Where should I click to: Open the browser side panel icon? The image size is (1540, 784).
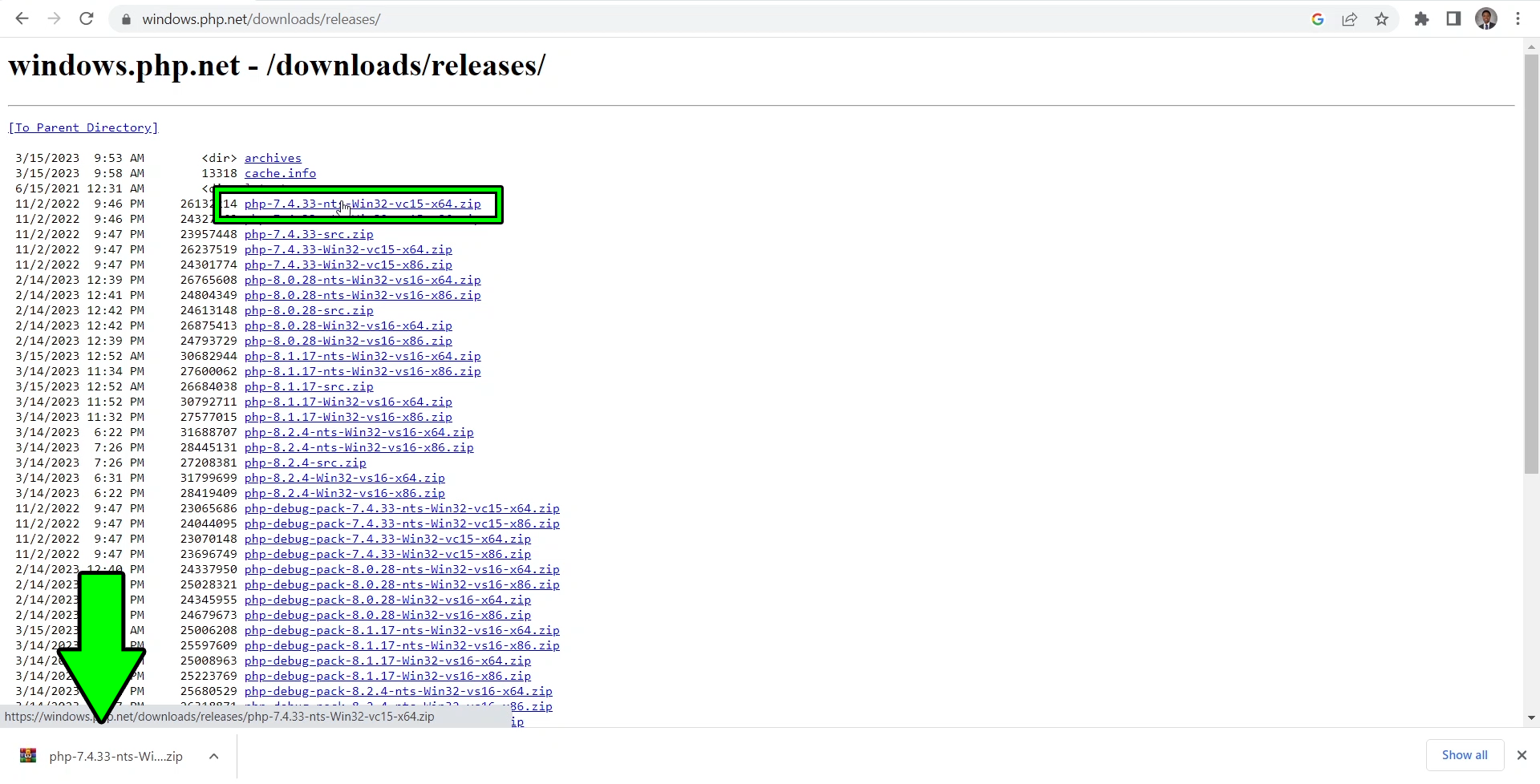pos(1453,18)
